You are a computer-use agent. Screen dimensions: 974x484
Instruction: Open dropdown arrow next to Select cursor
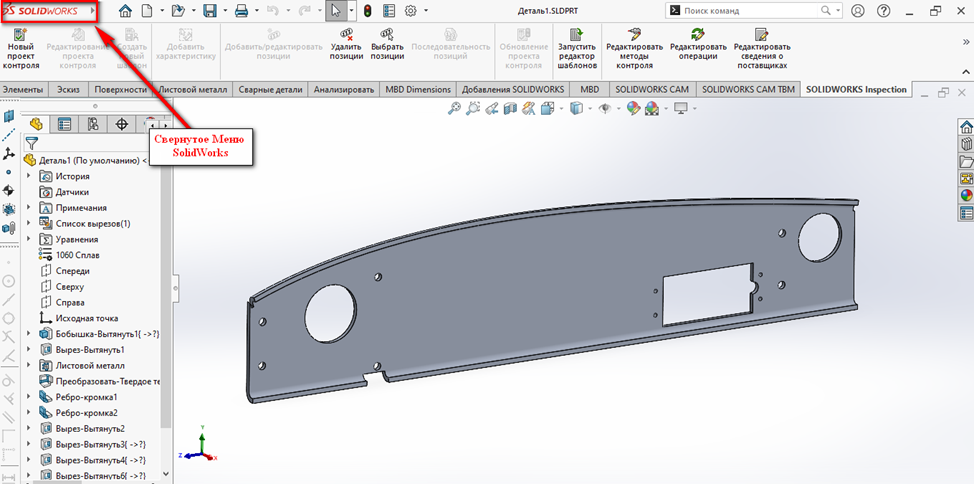[x=351, y=11]
